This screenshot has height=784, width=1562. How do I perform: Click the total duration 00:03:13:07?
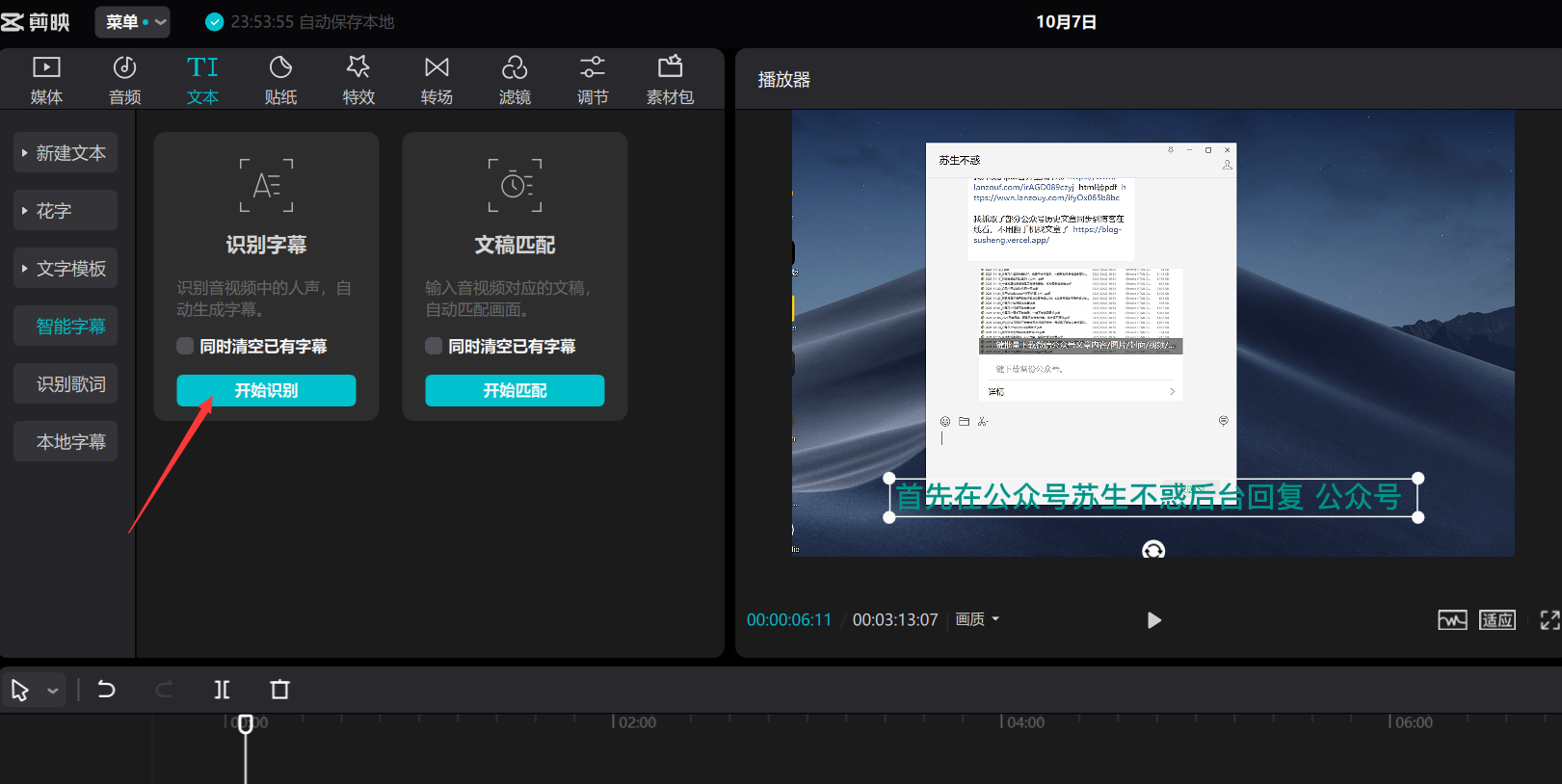[895, 620]
